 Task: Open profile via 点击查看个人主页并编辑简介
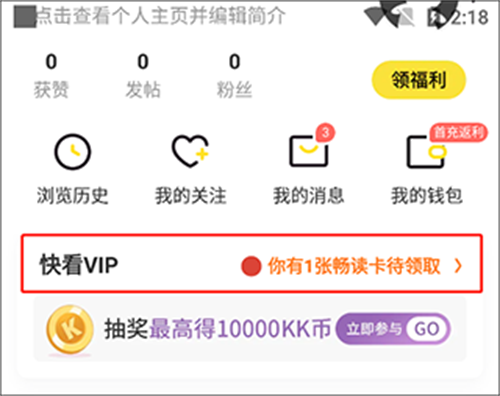[x=160, y=16]
